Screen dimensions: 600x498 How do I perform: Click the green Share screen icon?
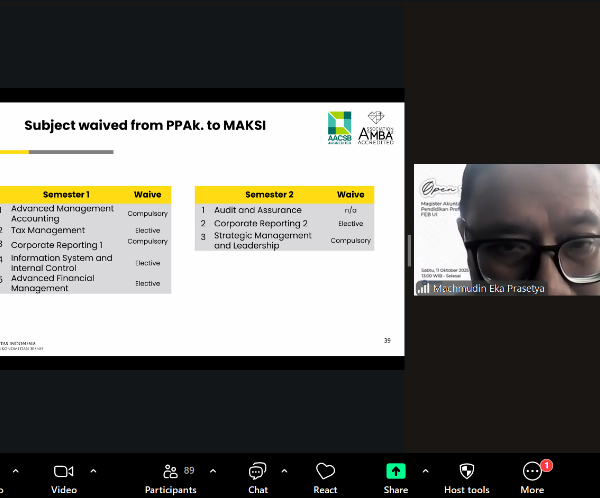pyautogui.click(x=396, y=471)
